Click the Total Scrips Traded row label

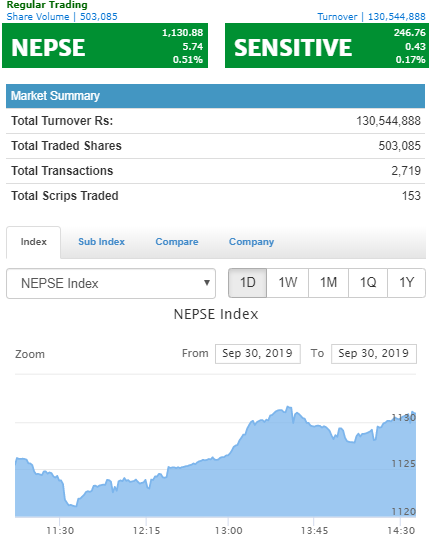coord(65,196)
